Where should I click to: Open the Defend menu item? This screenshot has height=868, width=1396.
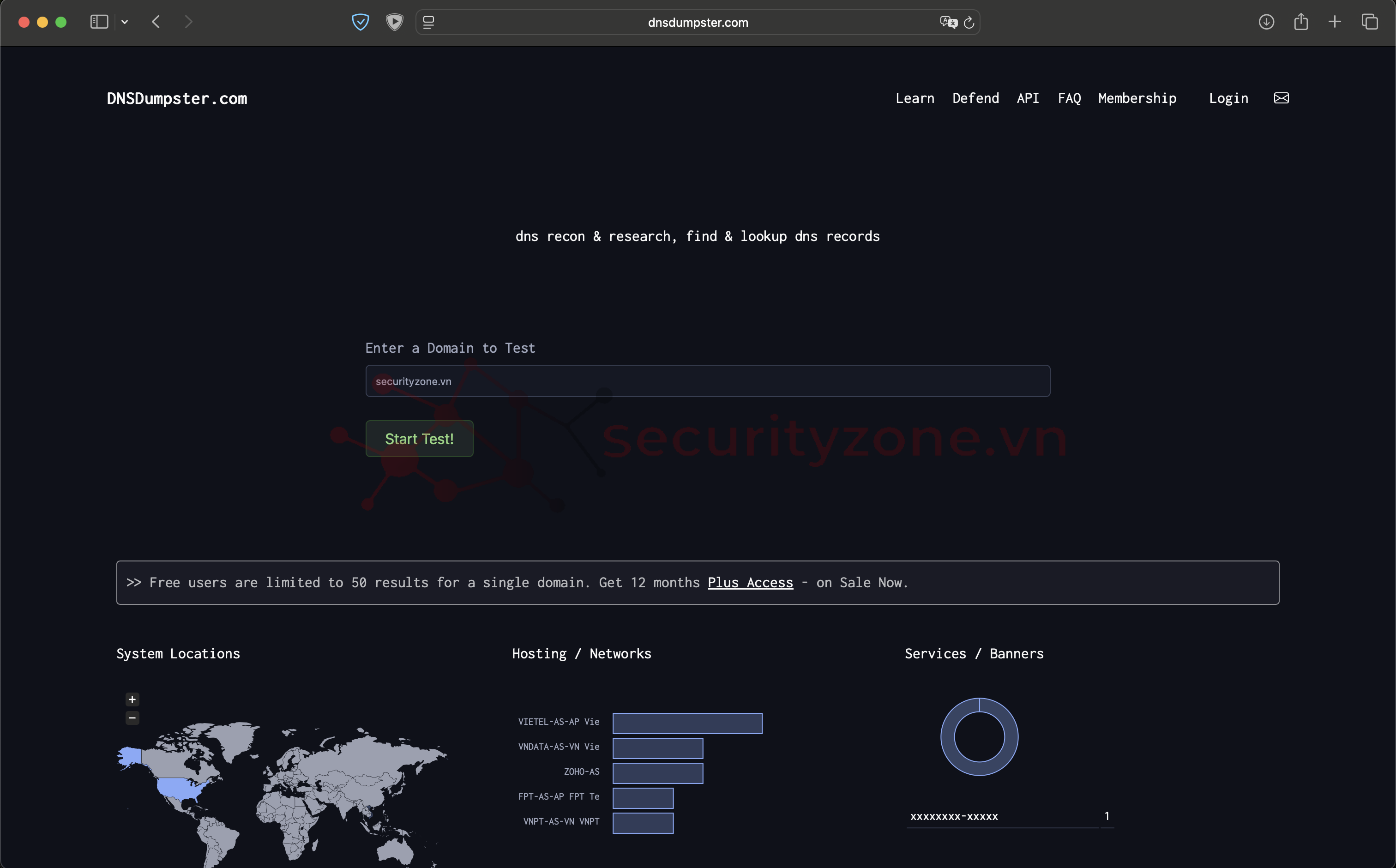click(976, 98)
